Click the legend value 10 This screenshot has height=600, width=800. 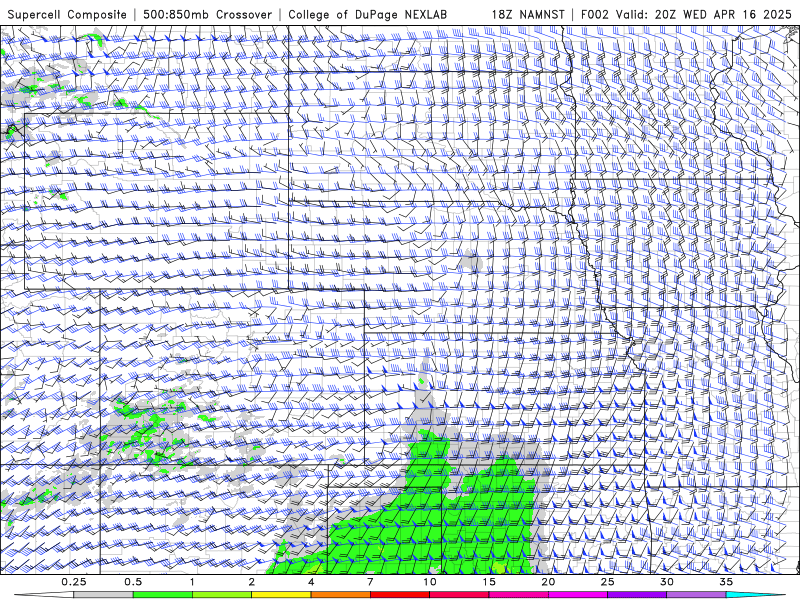coord(430,582)
